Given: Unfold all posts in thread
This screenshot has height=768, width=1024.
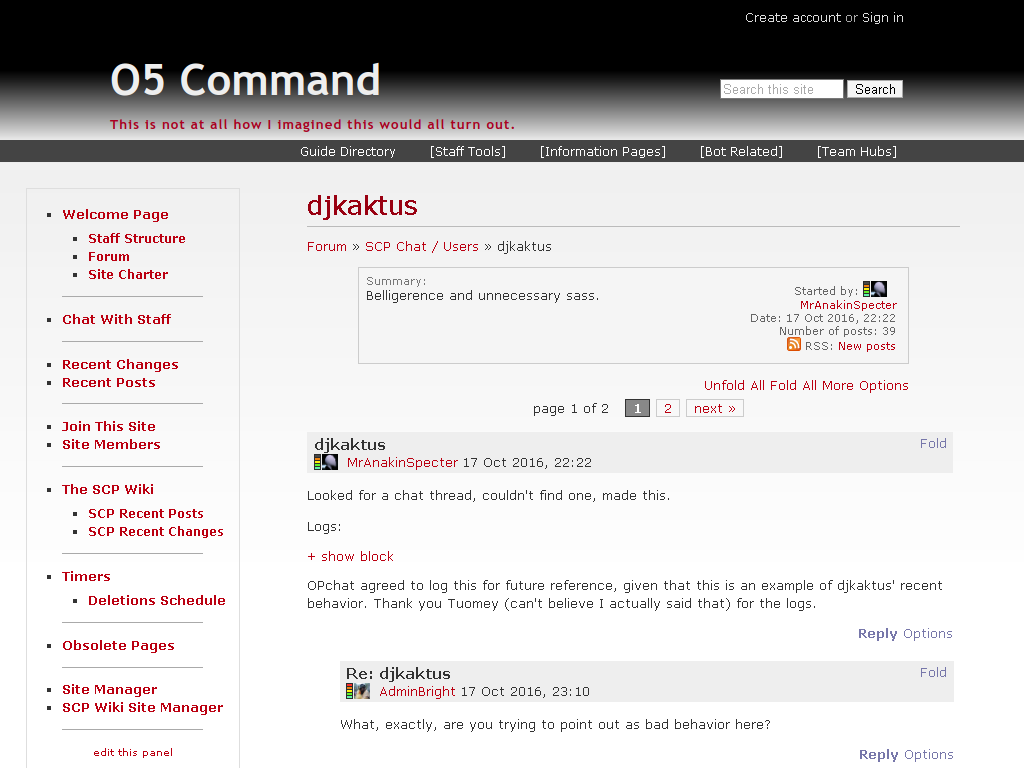Looking at the screenshot, I should pyautogui.click(x=724, y=385).
